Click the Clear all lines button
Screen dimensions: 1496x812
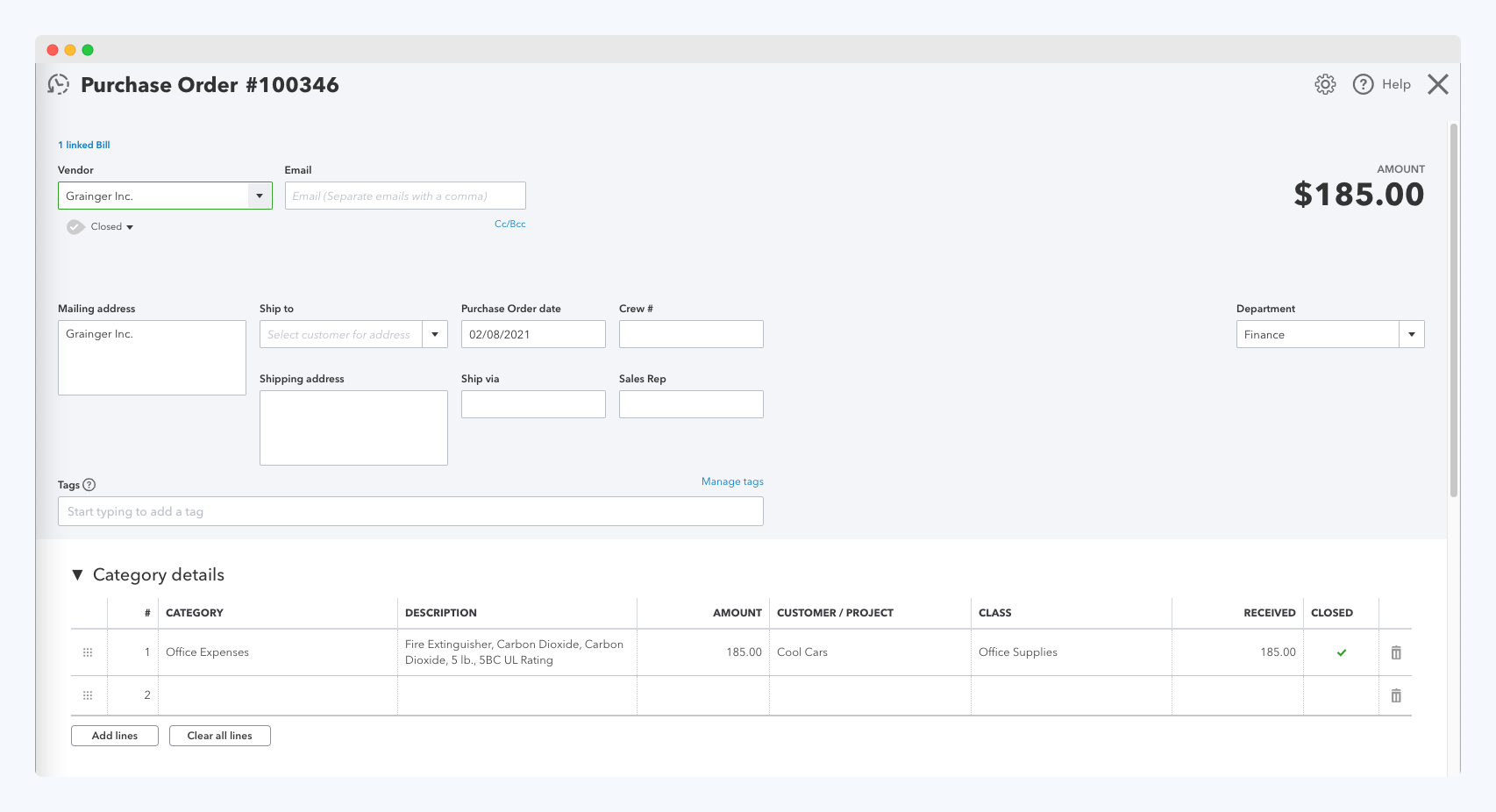(220, 736)
